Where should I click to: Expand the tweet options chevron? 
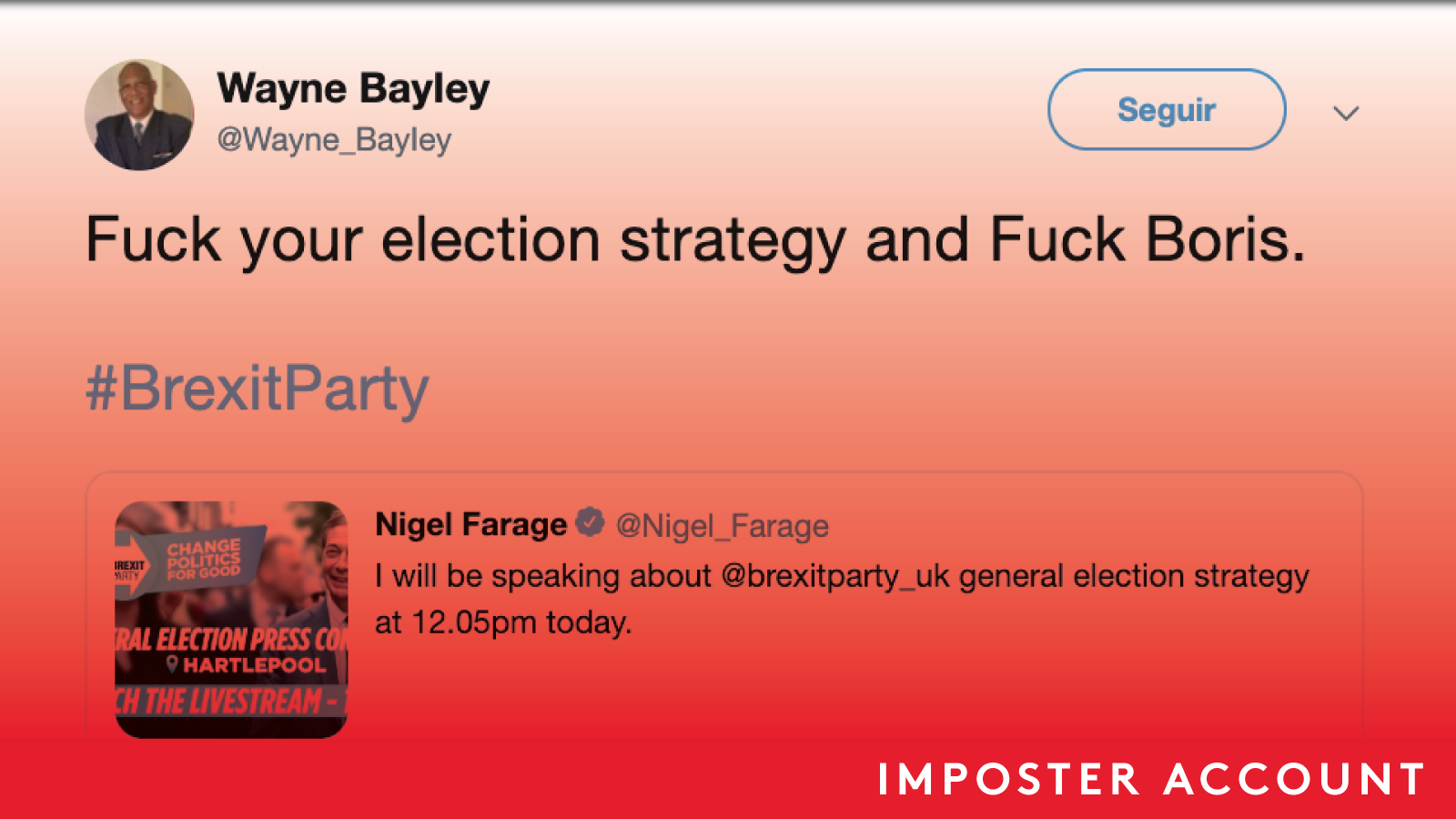1346,113
